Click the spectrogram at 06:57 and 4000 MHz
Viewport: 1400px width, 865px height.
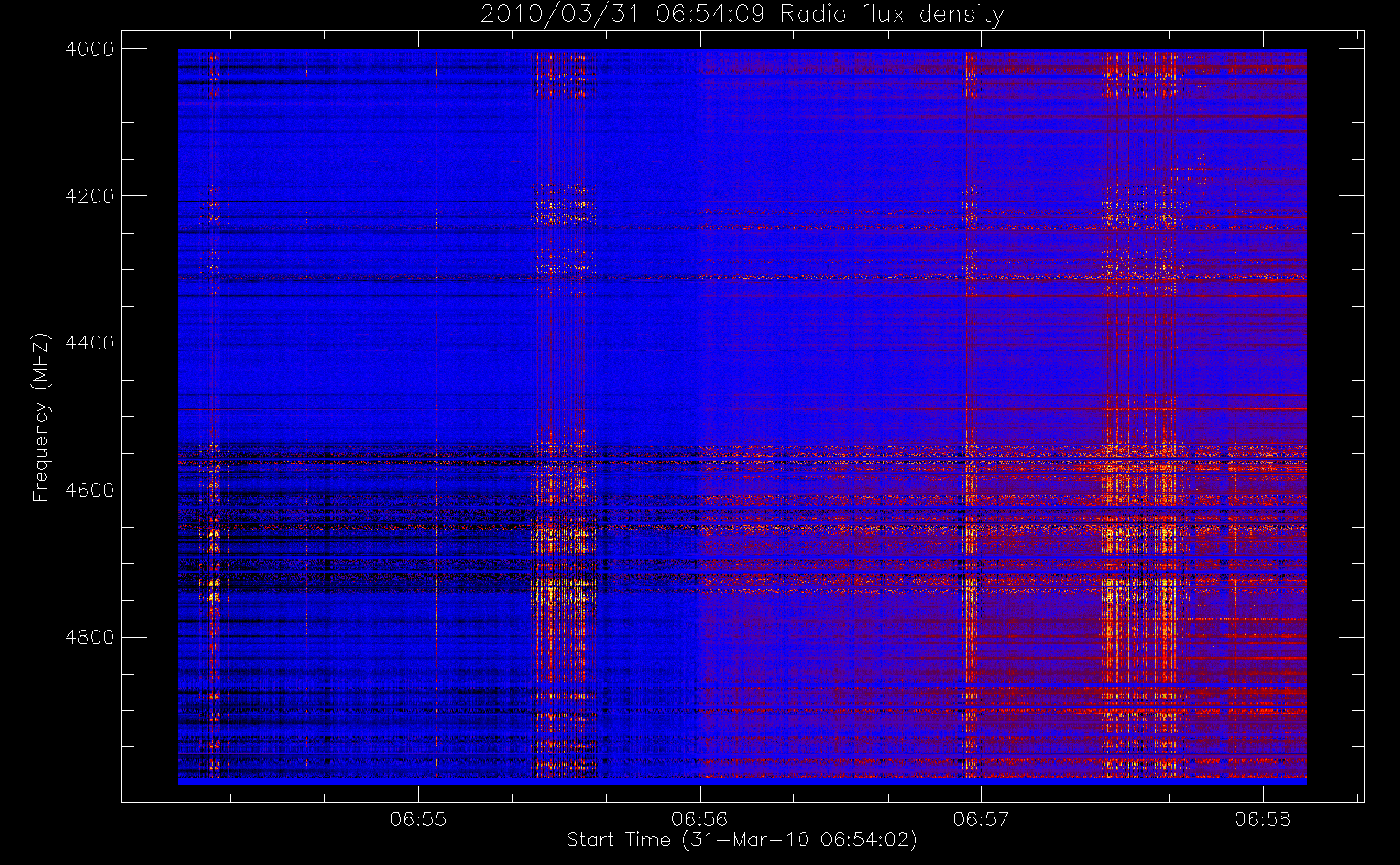(981, 51)
